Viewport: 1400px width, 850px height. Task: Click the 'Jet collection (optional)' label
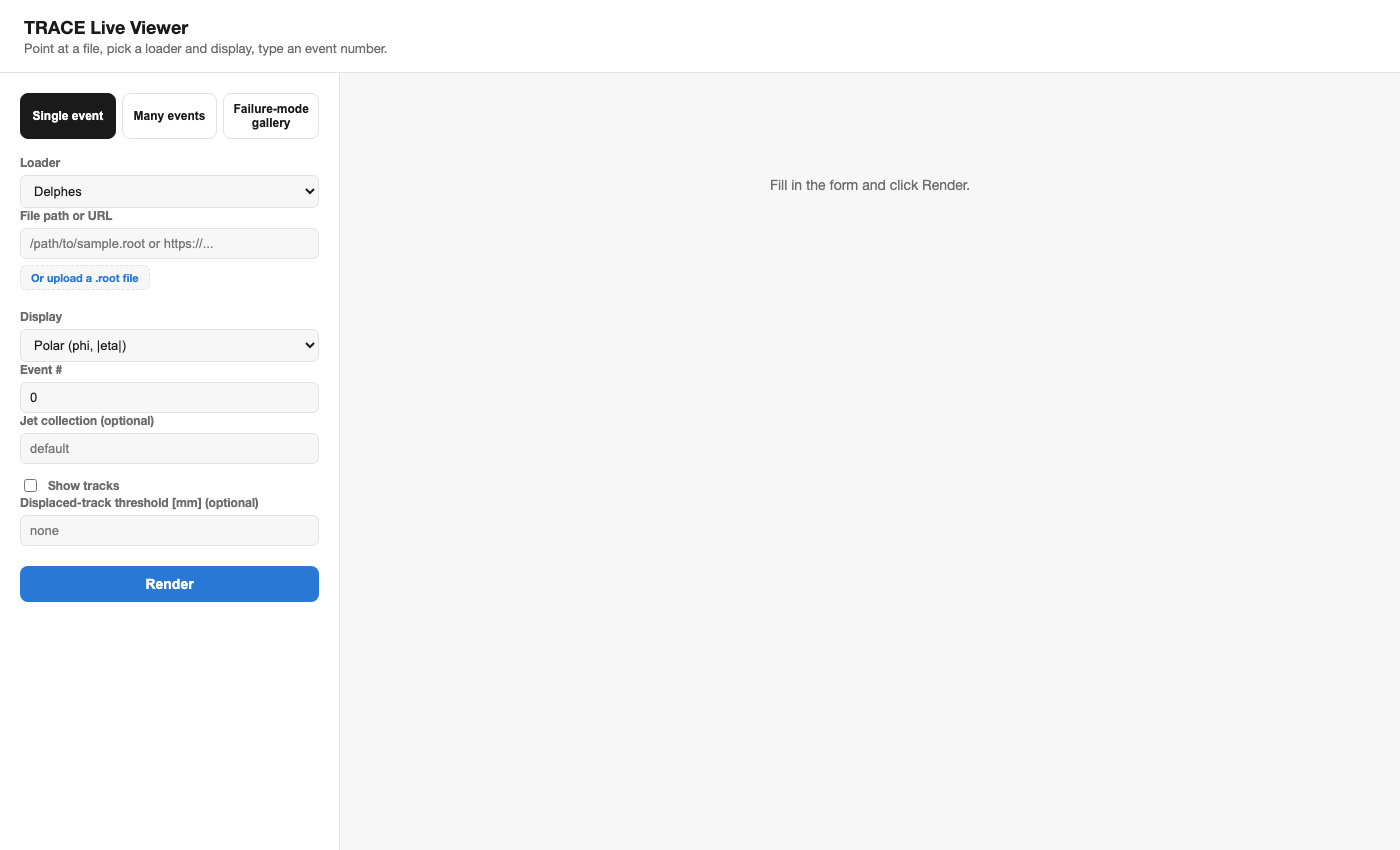click(x=87, y=421)
